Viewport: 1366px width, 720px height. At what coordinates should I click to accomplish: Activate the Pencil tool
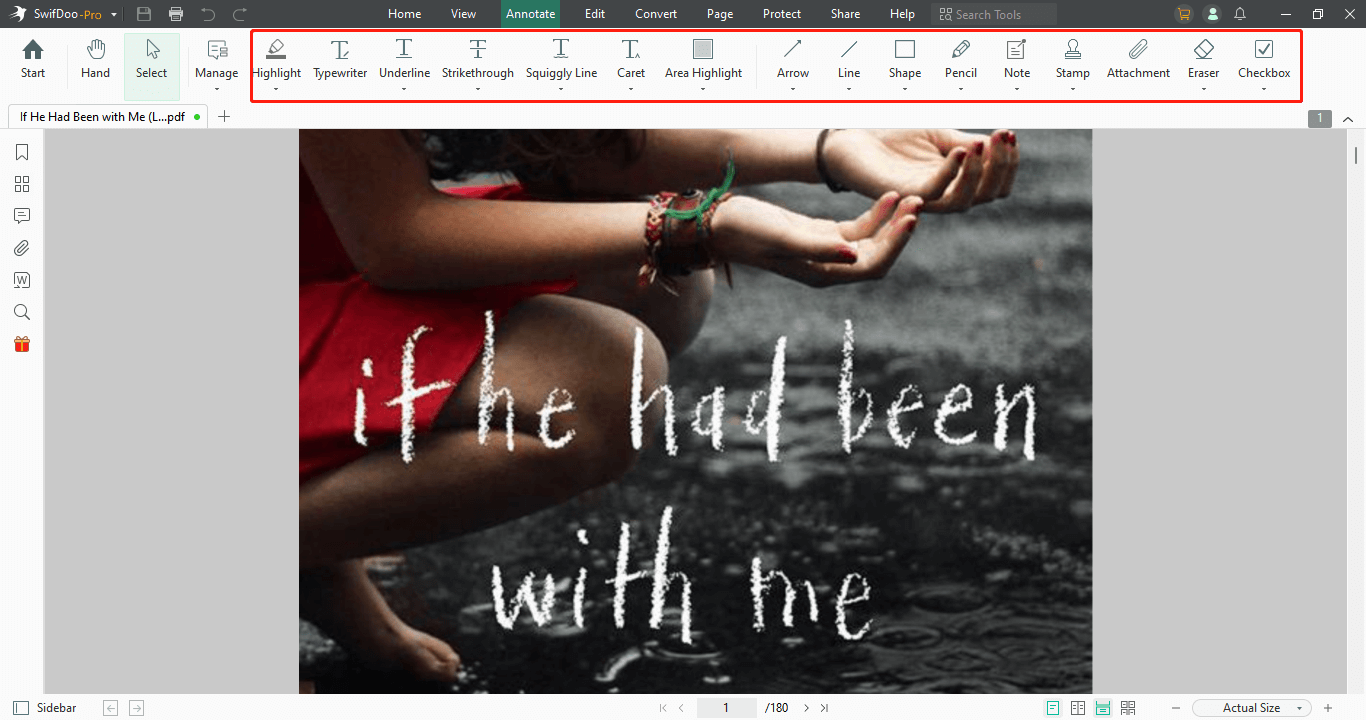click(x=961, y=59)
